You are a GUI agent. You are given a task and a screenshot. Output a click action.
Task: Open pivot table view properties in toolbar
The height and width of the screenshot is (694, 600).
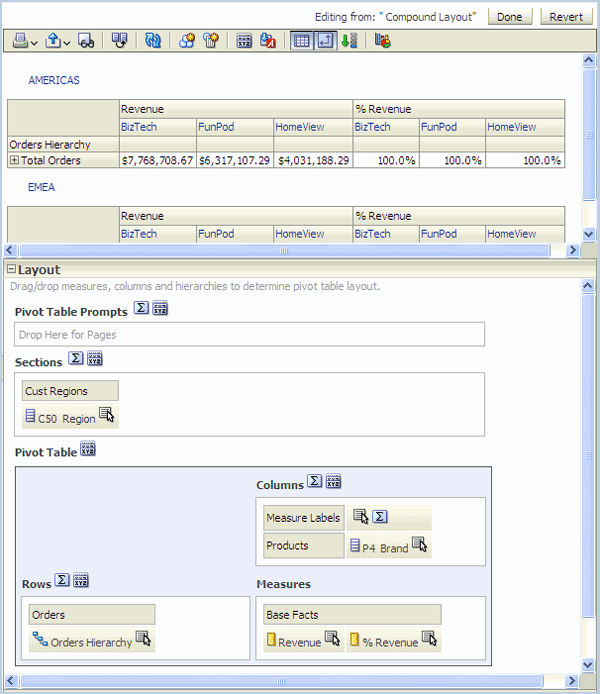pyautogui.click(x=244, y=41)
